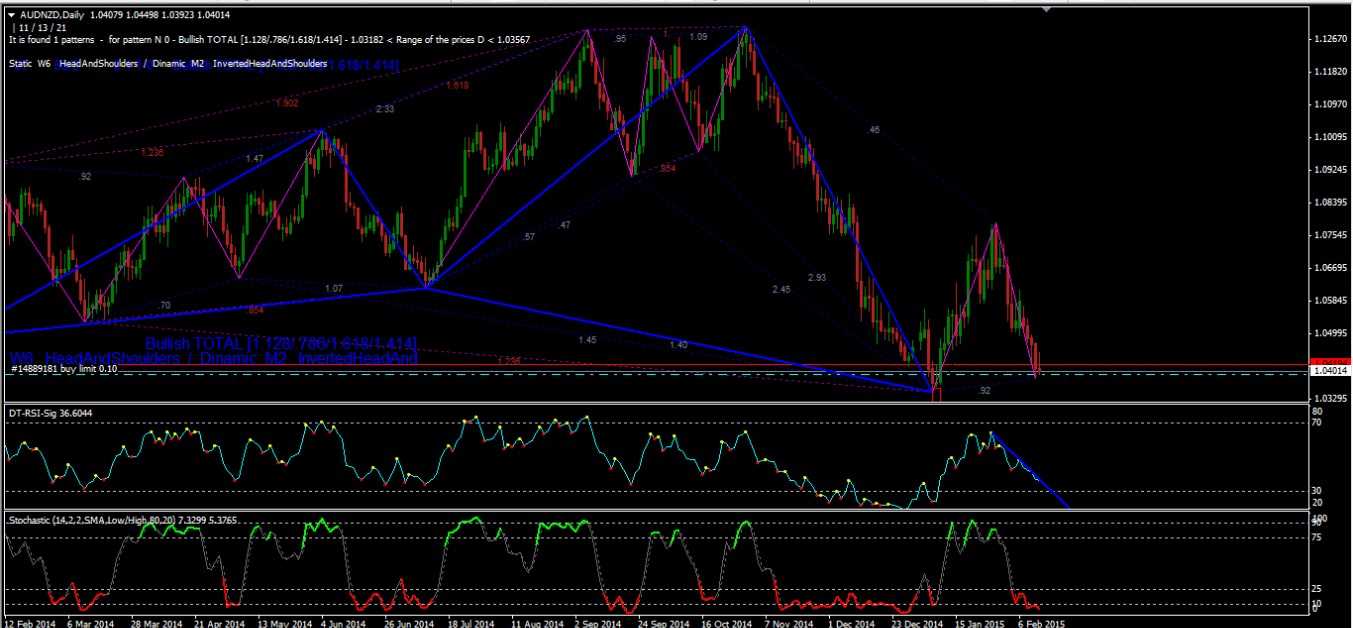
Task: Click the red 1.902 ratio label
Action: point(286,103)
